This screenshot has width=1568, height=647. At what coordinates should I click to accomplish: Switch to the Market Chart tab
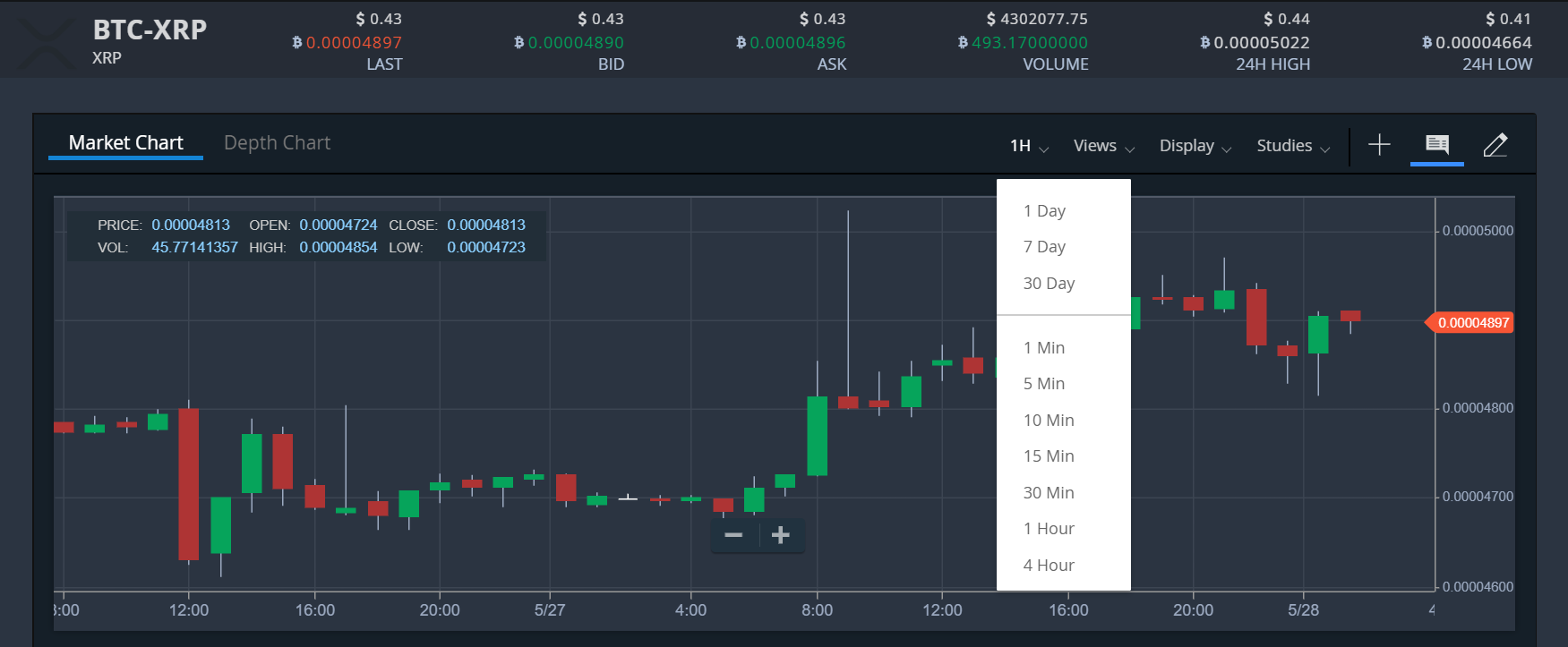125,143
